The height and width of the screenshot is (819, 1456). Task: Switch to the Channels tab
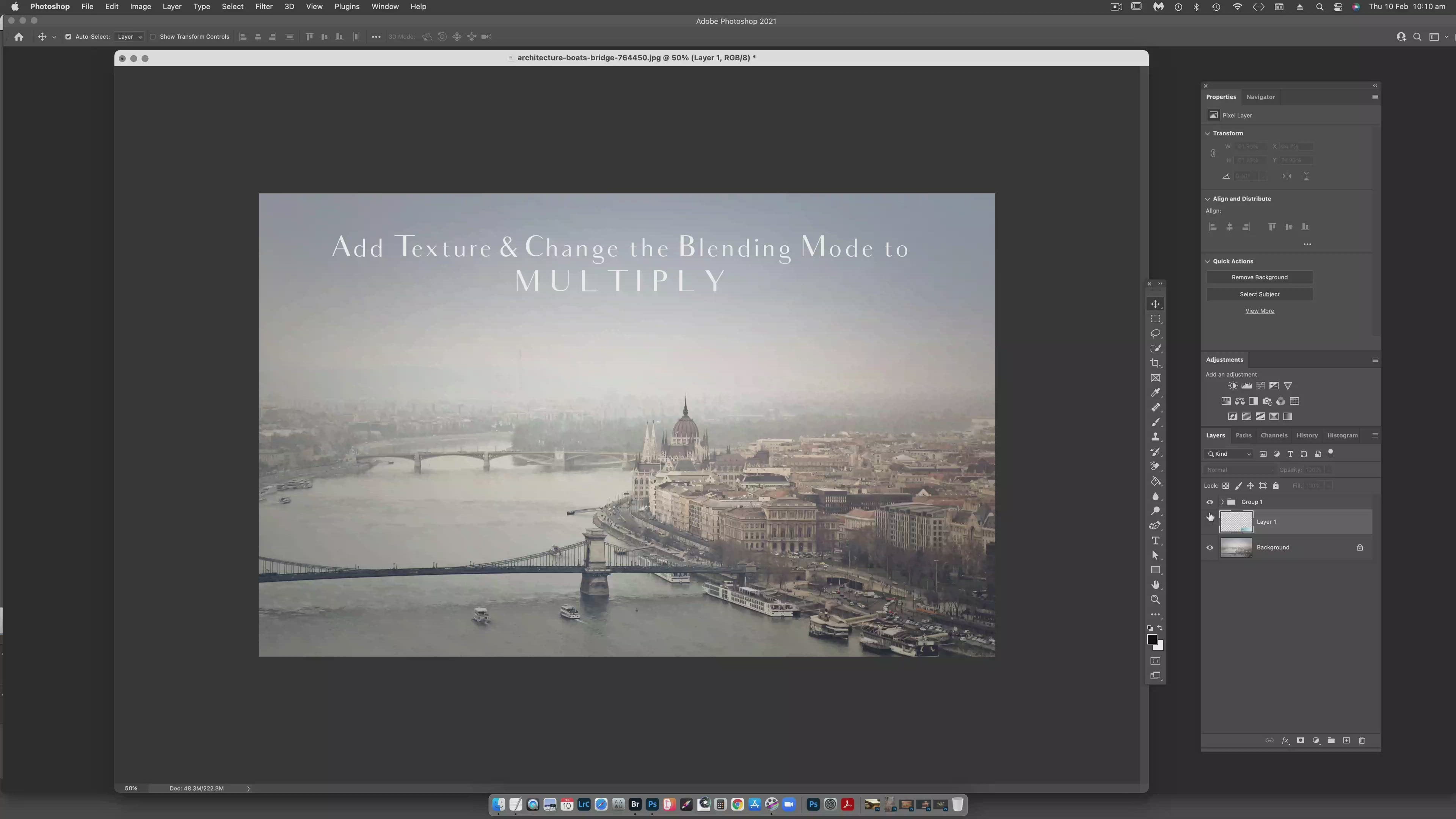(x=1274, y=435)
